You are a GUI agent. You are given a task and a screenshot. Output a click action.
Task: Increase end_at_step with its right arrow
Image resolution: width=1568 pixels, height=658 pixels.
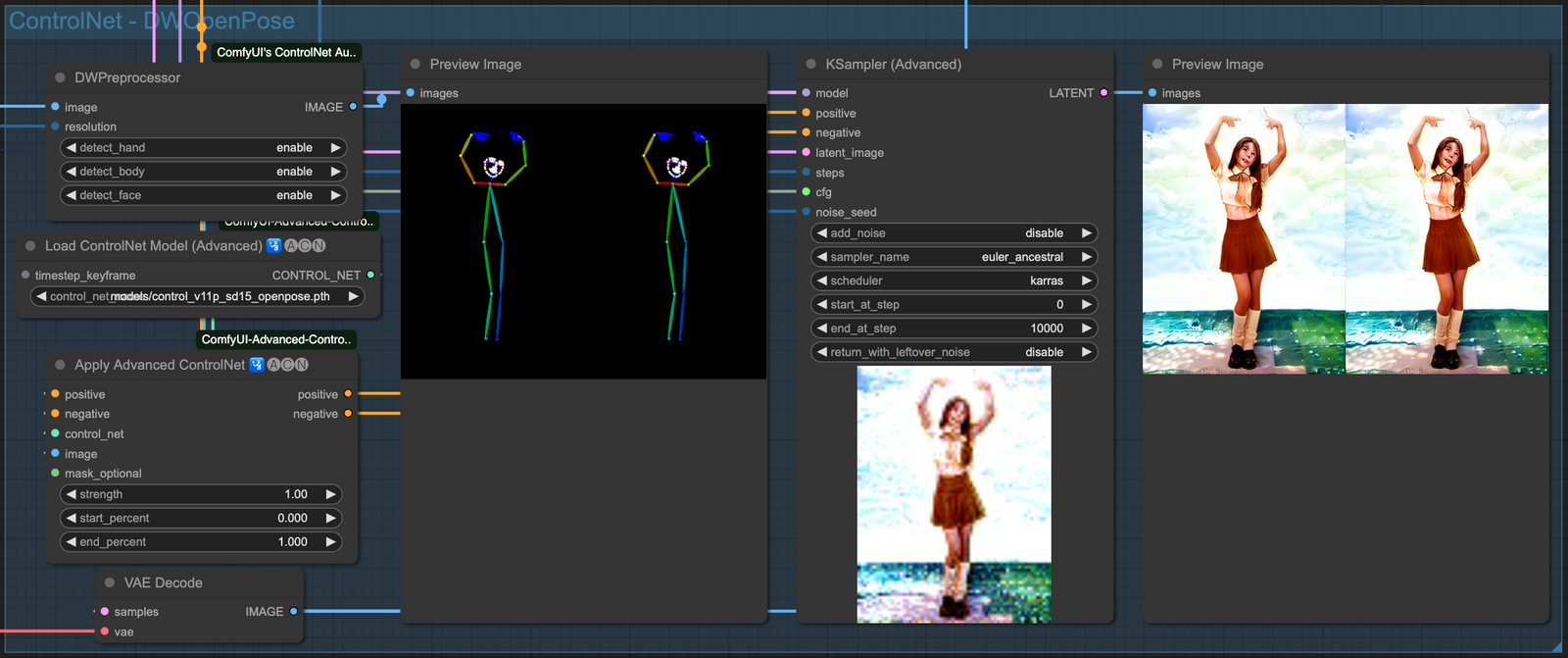click(x=1086, y=329)
